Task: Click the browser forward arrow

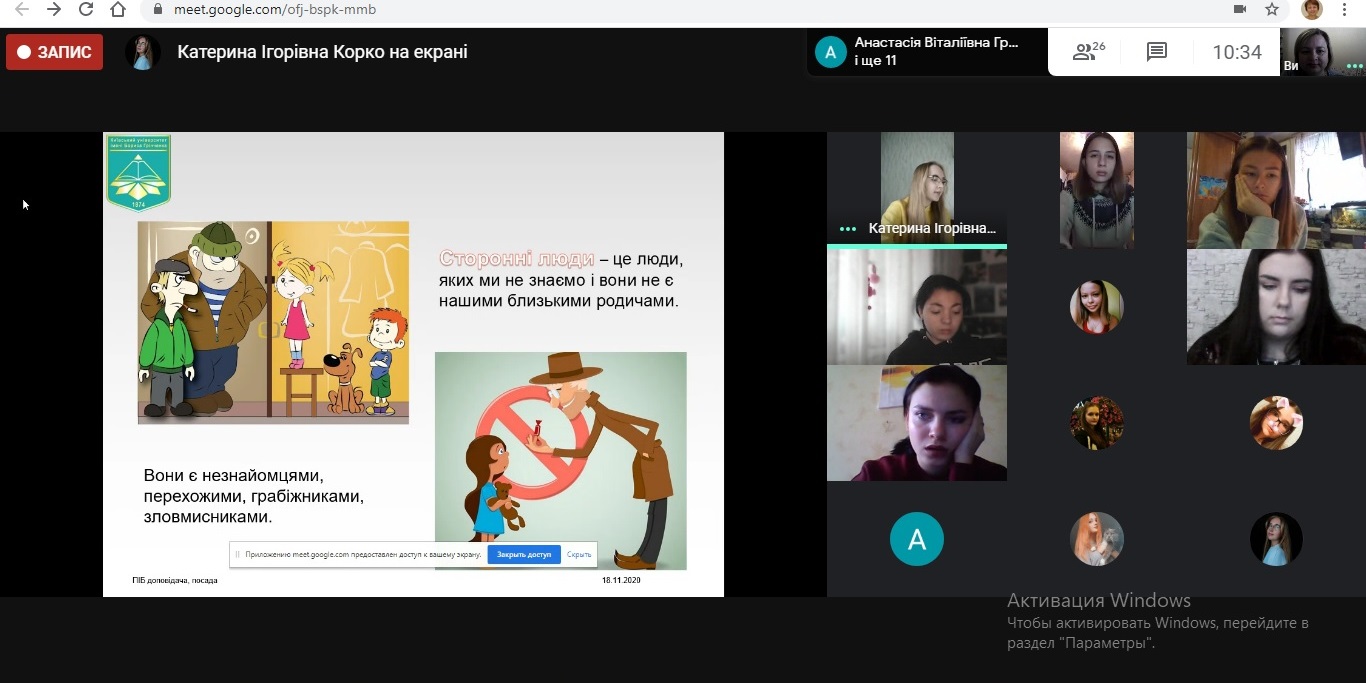Action: coord(54,10)
